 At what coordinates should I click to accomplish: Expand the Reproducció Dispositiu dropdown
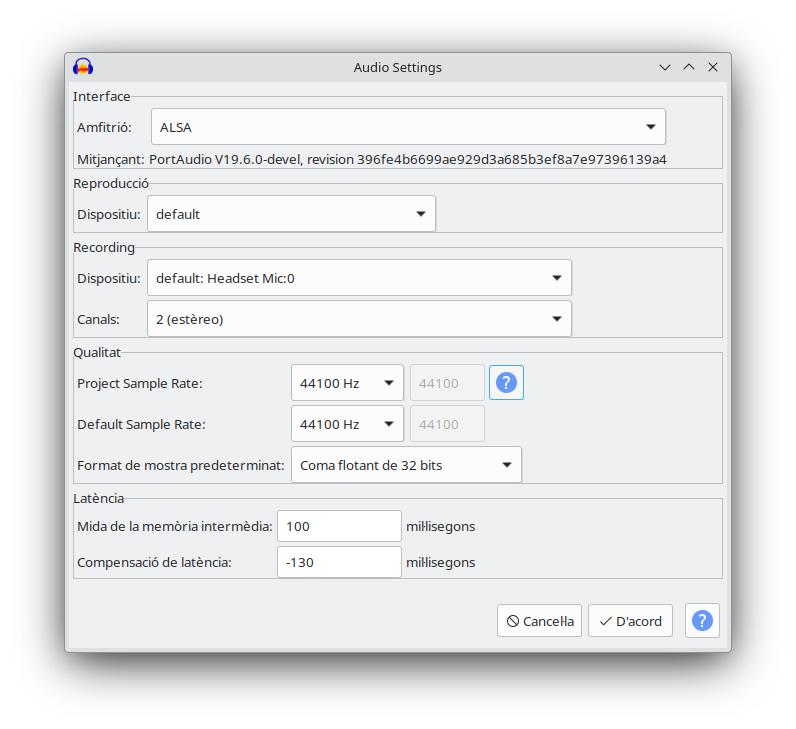[x=291, y=214]
